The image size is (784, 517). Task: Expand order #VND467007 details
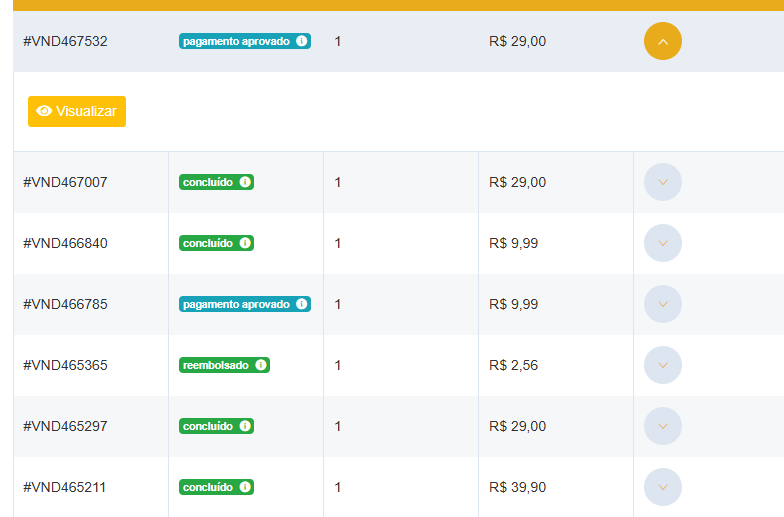[662, 182]
